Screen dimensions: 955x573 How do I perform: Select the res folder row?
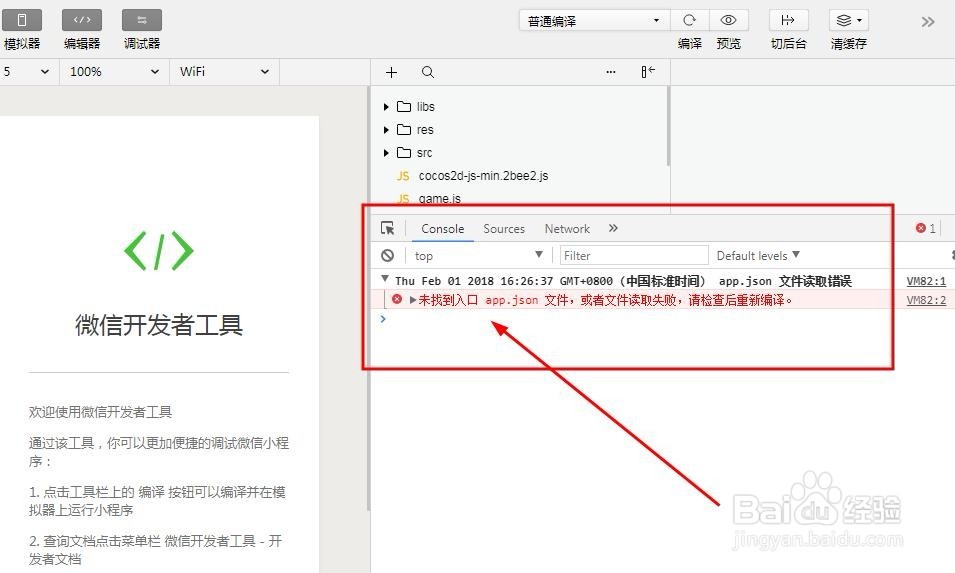pos(519,130)
